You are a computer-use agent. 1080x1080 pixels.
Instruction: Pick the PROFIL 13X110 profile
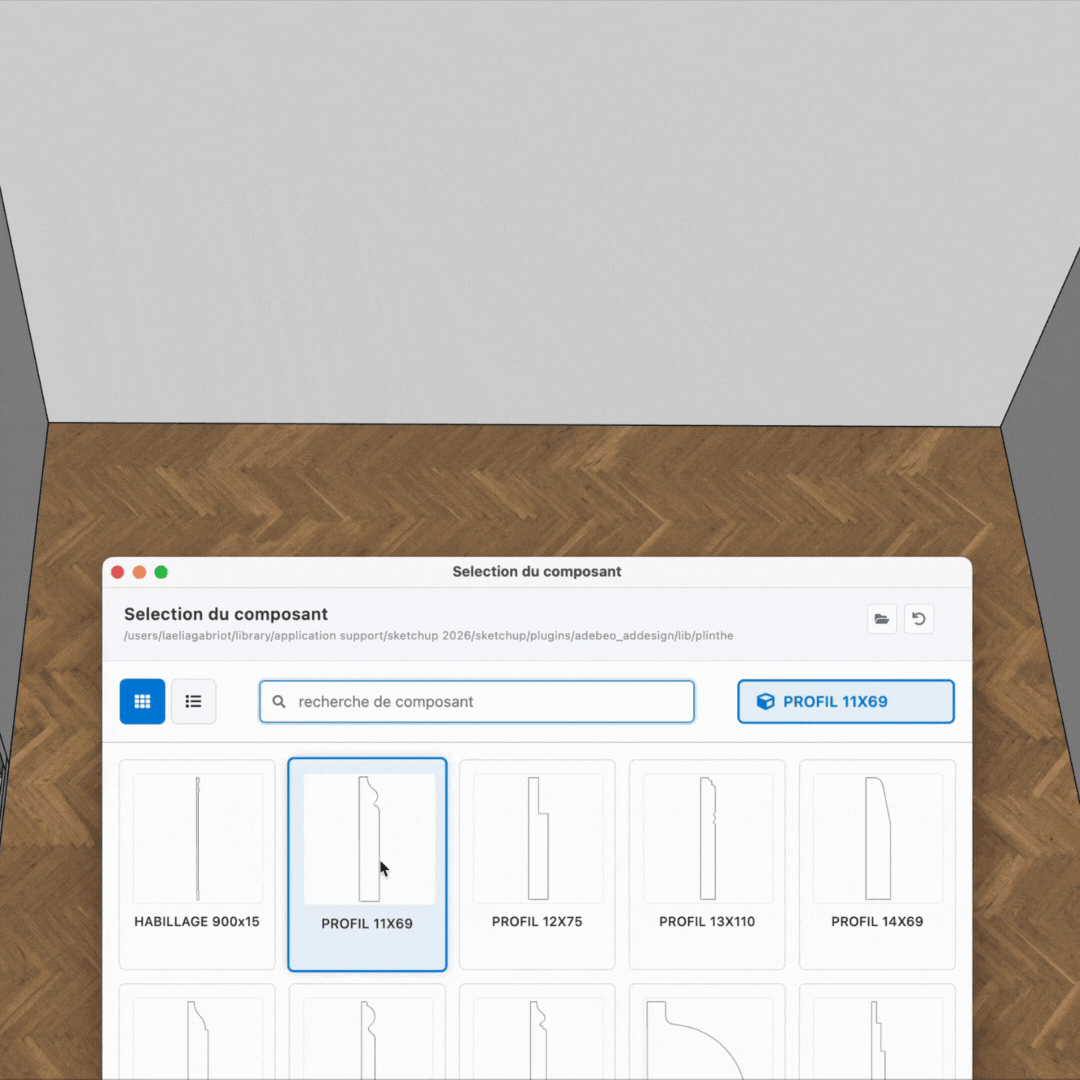pos(707,864)
